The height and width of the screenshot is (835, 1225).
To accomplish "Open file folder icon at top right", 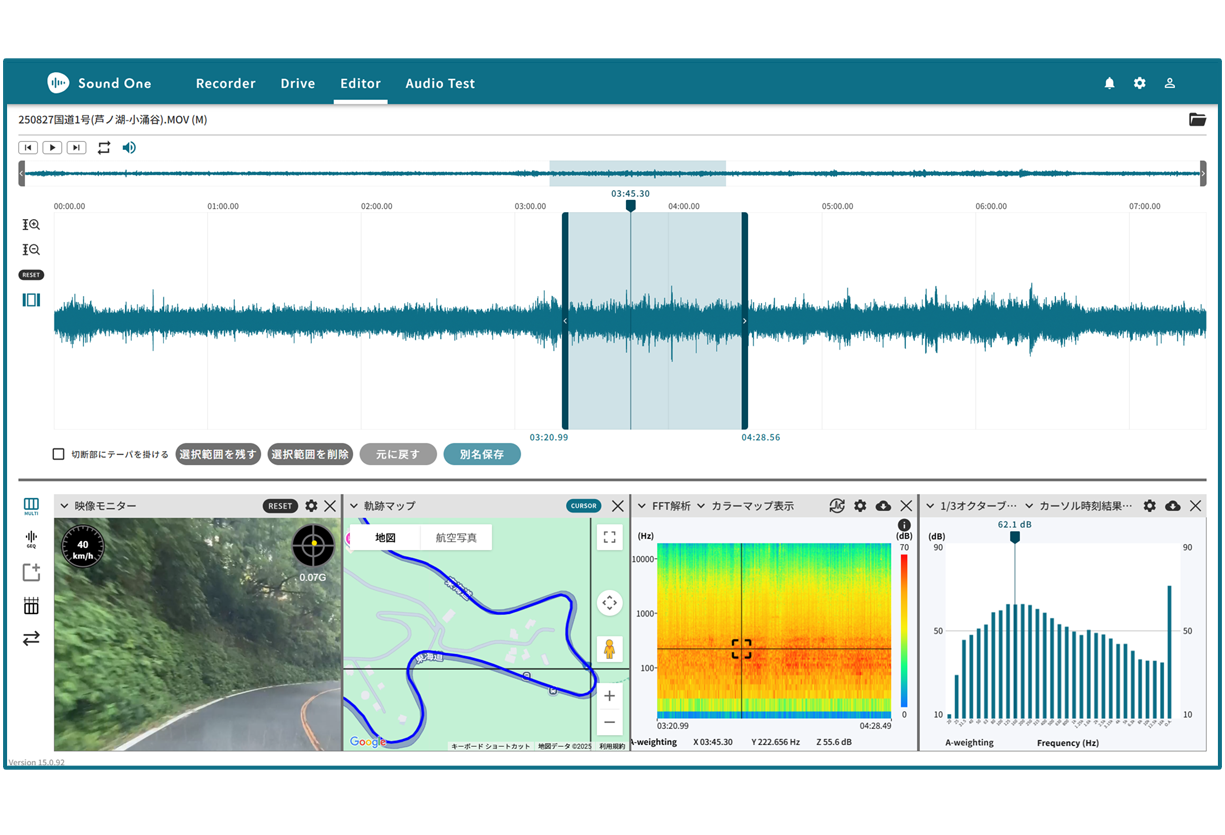I will coord(1197,120).
